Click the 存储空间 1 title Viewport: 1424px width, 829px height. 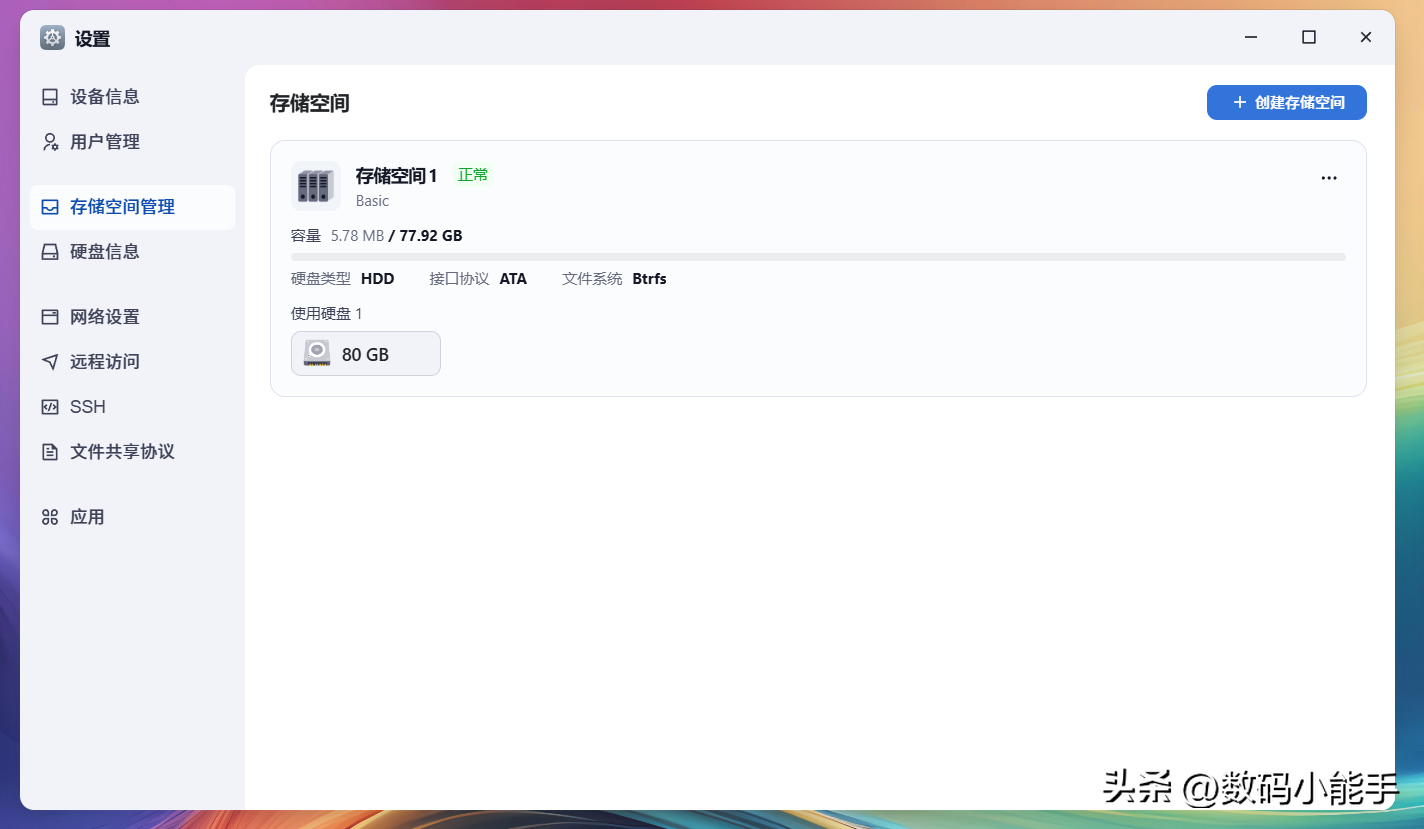(397, 176)
